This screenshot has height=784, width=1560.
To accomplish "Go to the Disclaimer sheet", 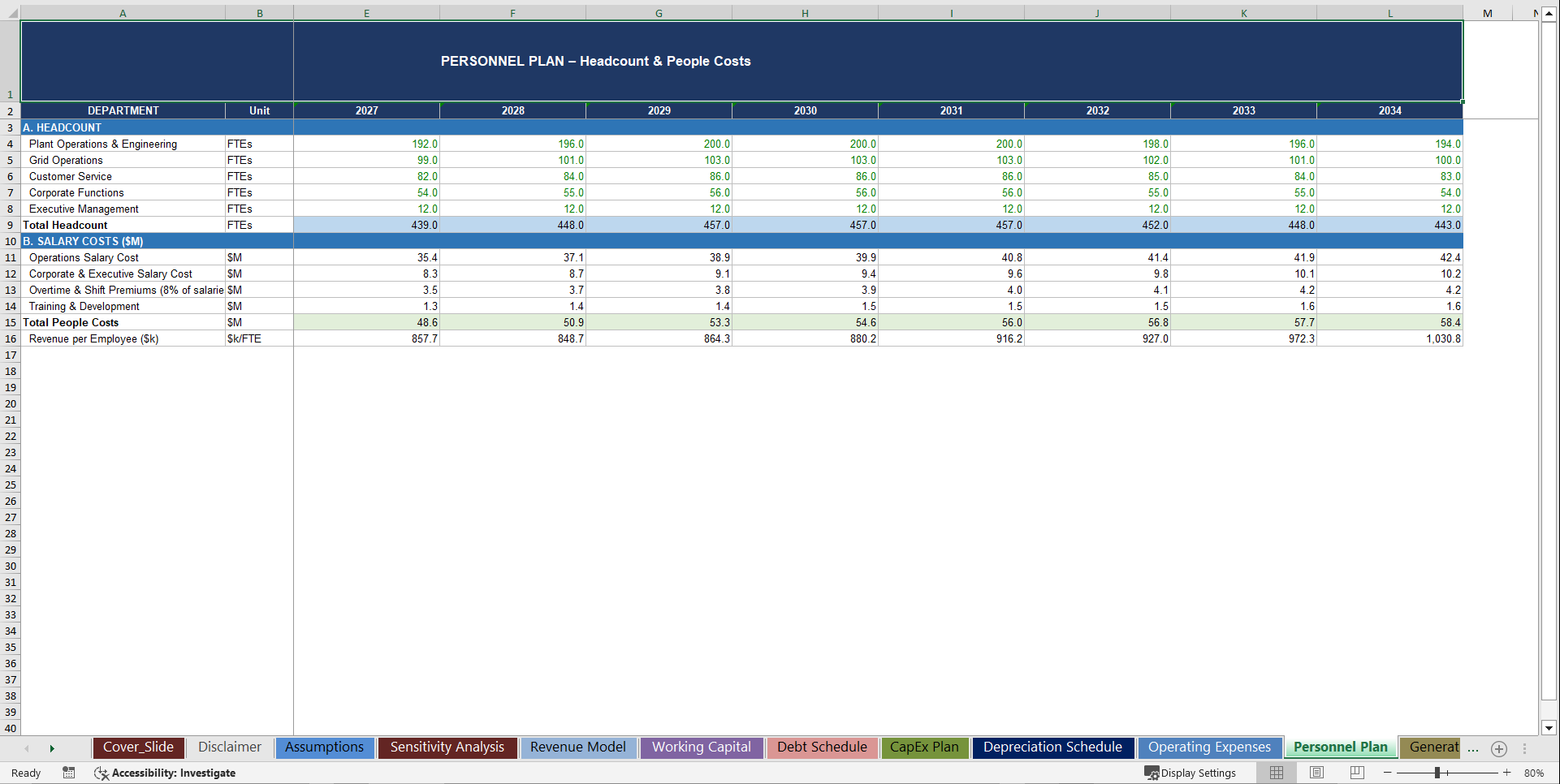I will pyautogui.click(x=229, y=747).
